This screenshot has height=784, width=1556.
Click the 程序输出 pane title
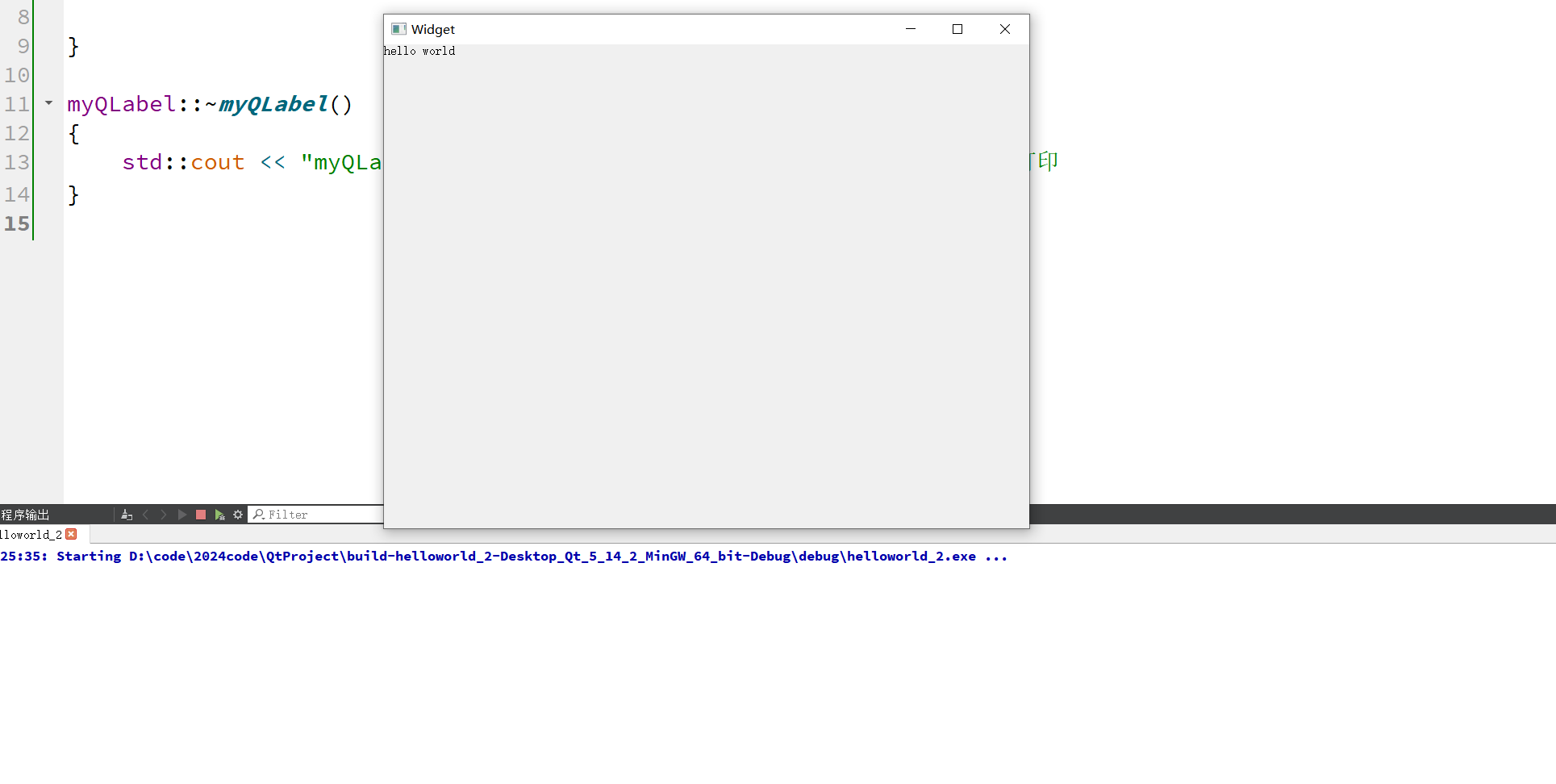point(26,515)
